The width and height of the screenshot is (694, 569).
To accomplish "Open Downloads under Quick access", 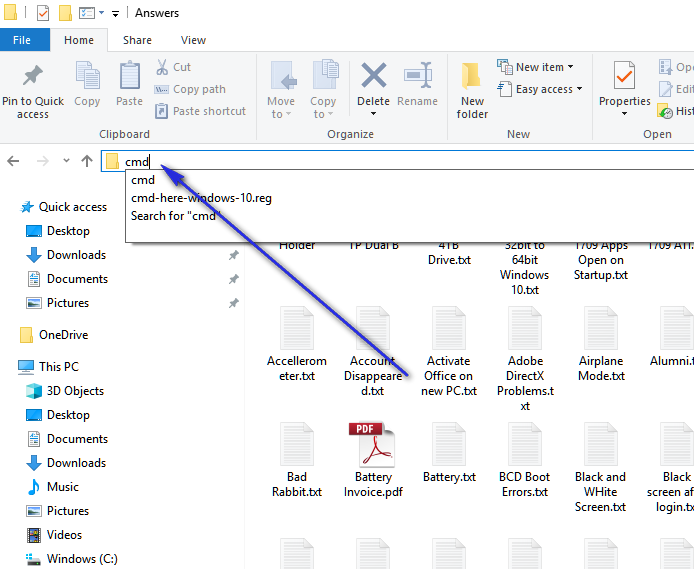I will coord(66,255).
